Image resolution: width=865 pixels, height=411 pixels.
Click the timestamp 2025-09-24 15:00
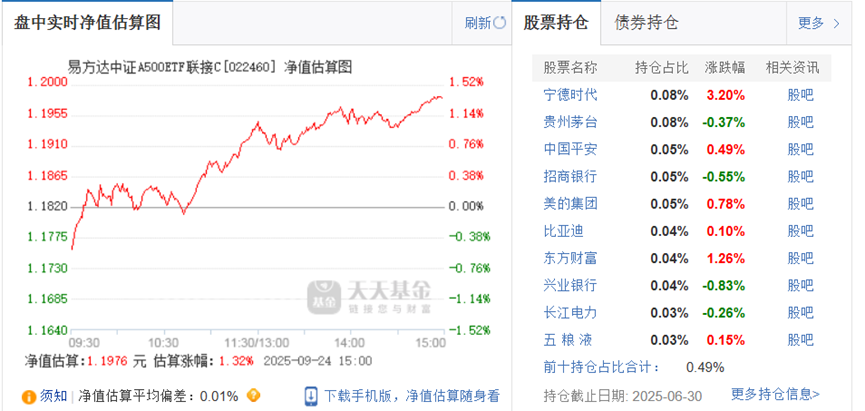pyautogui.click(x=318, y=361)
